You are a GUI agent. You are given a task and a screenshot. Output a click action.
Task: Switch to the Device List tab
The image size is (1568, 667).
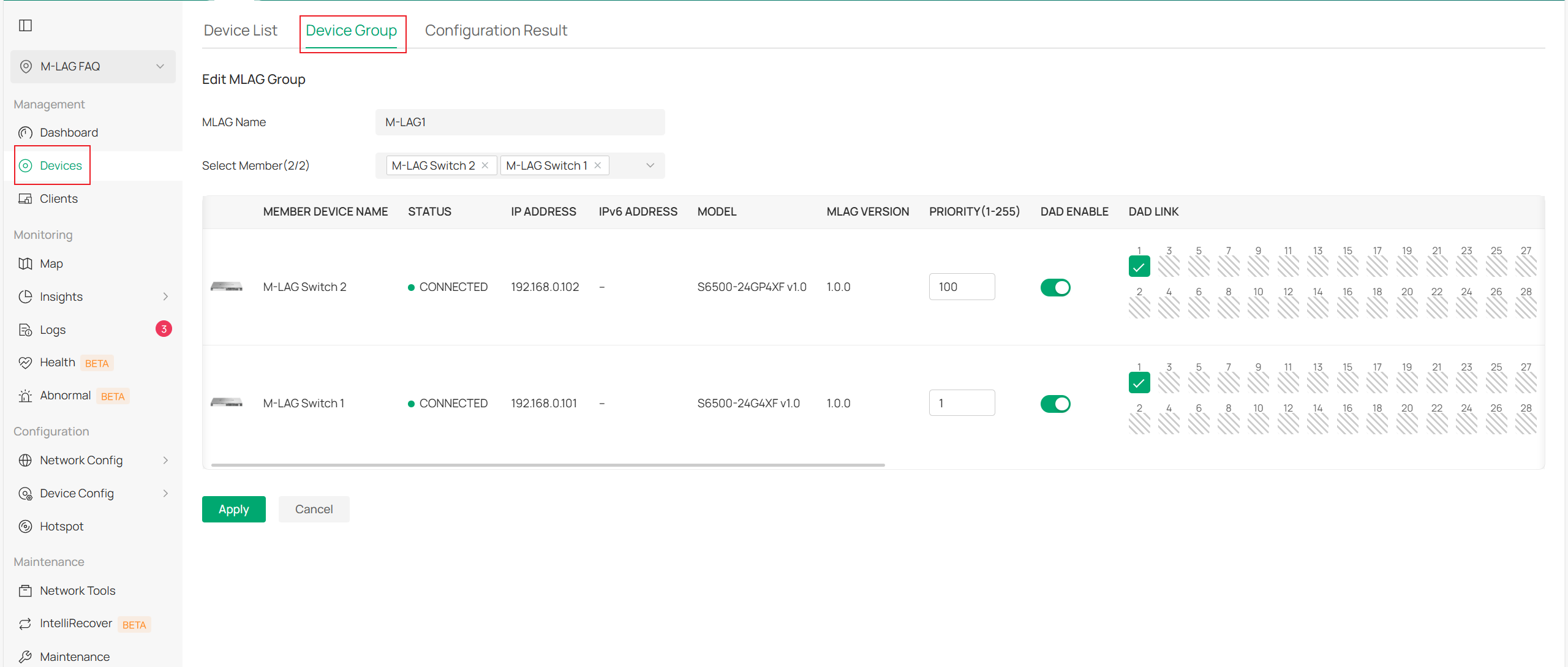240,31
